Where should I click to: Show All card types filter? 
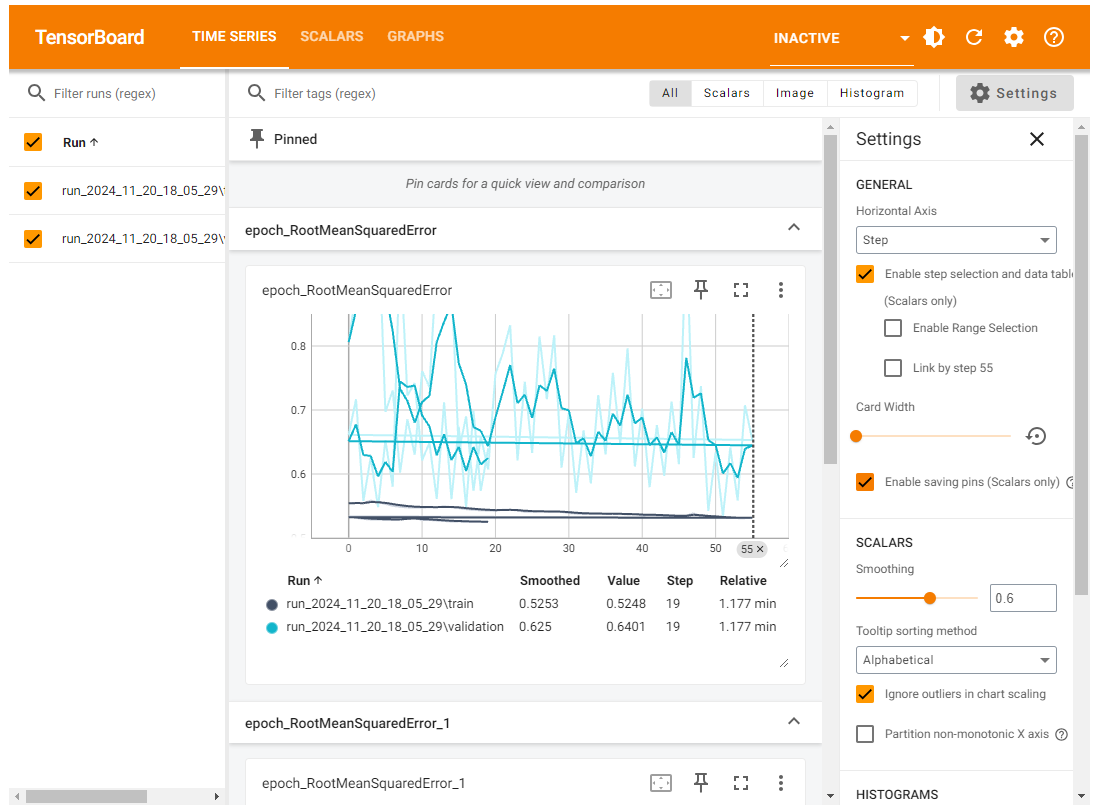click(670, 93)
